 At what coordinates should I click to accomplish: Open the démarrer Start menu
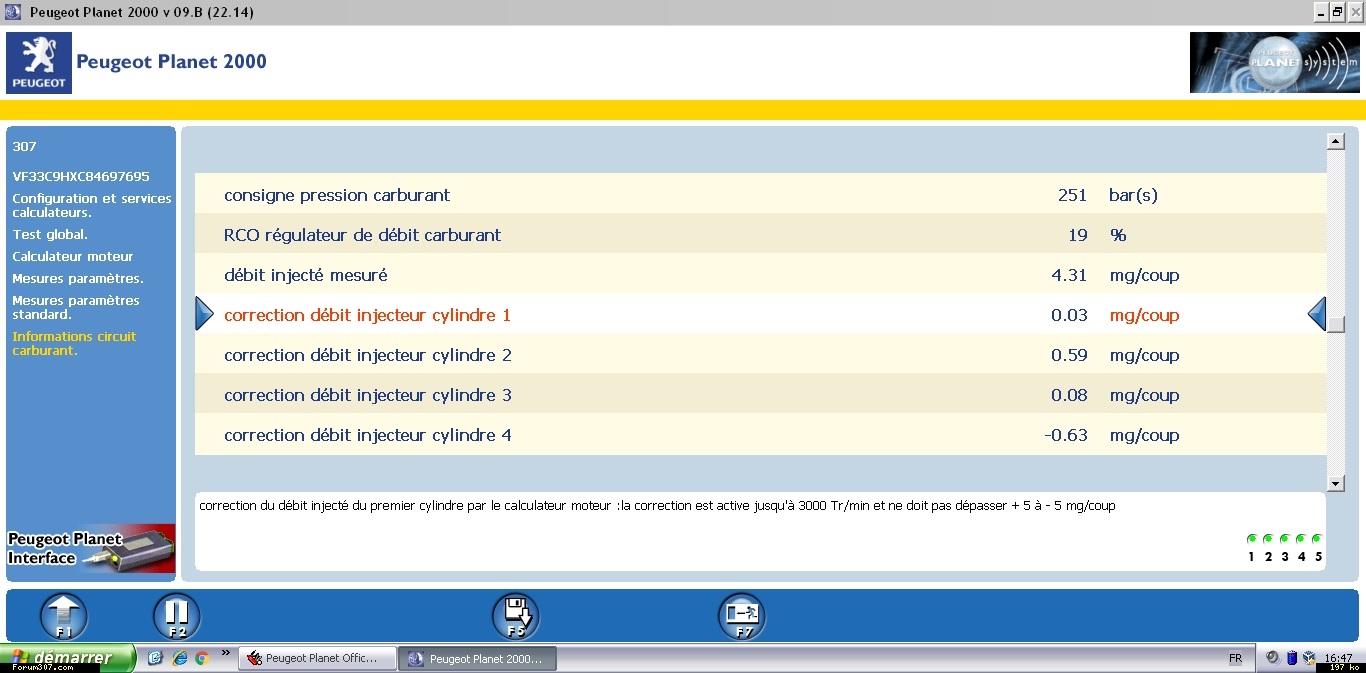pos(68,658)
